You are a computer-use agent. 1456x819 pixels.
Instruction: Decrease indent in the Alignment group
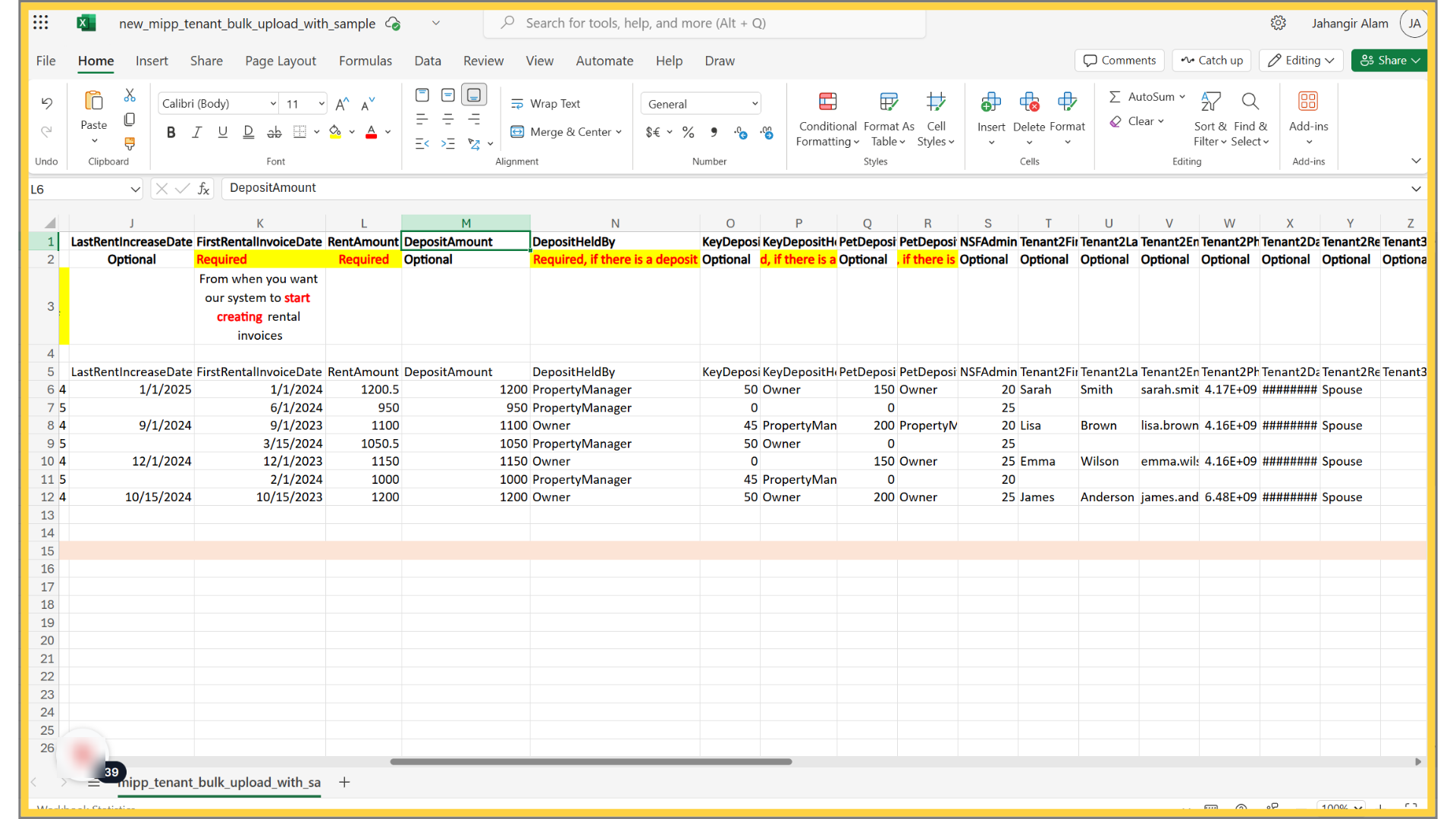coord(422,143)
